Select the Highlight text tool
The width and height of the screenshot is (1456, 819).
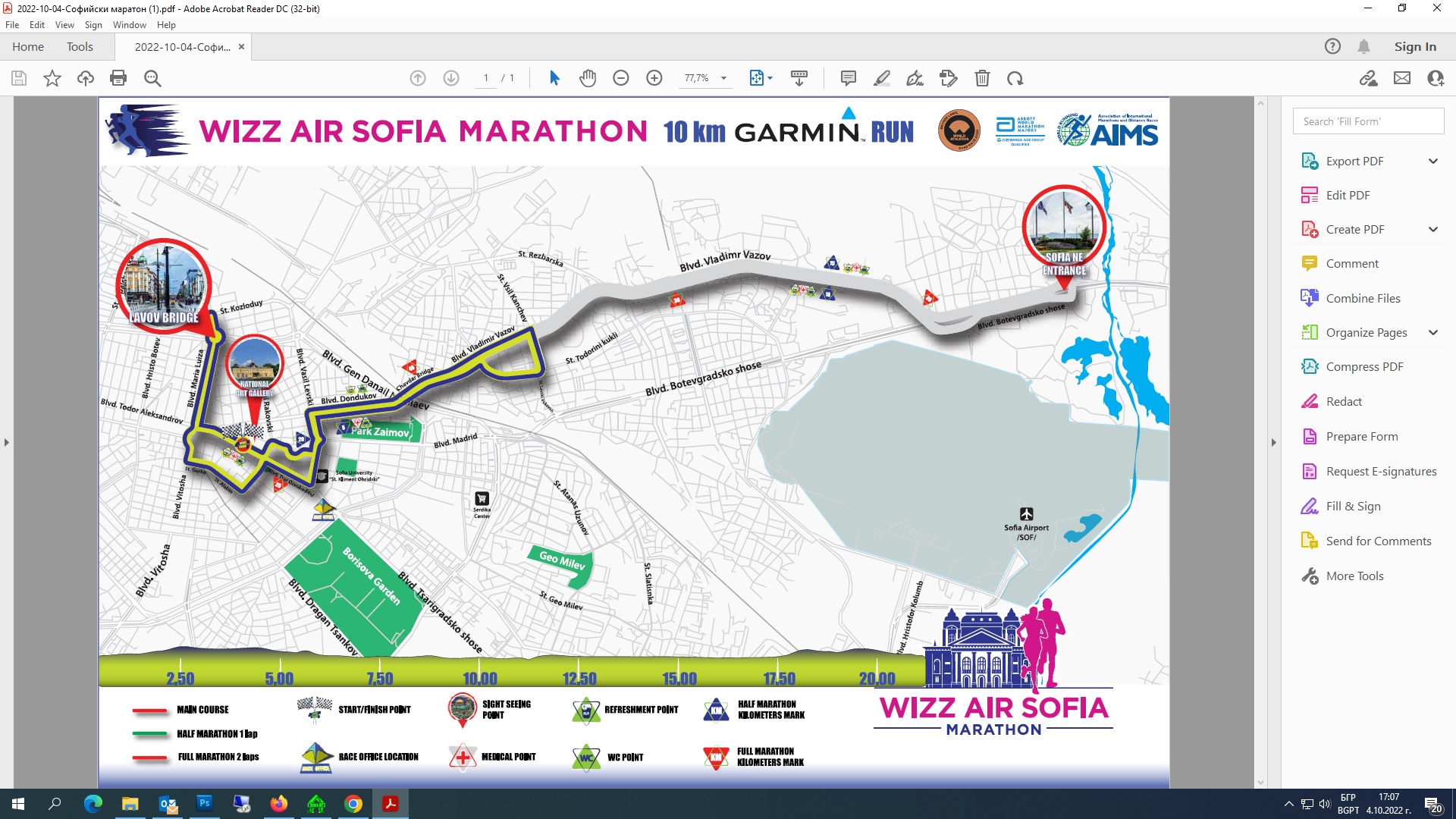pos(882,78)
